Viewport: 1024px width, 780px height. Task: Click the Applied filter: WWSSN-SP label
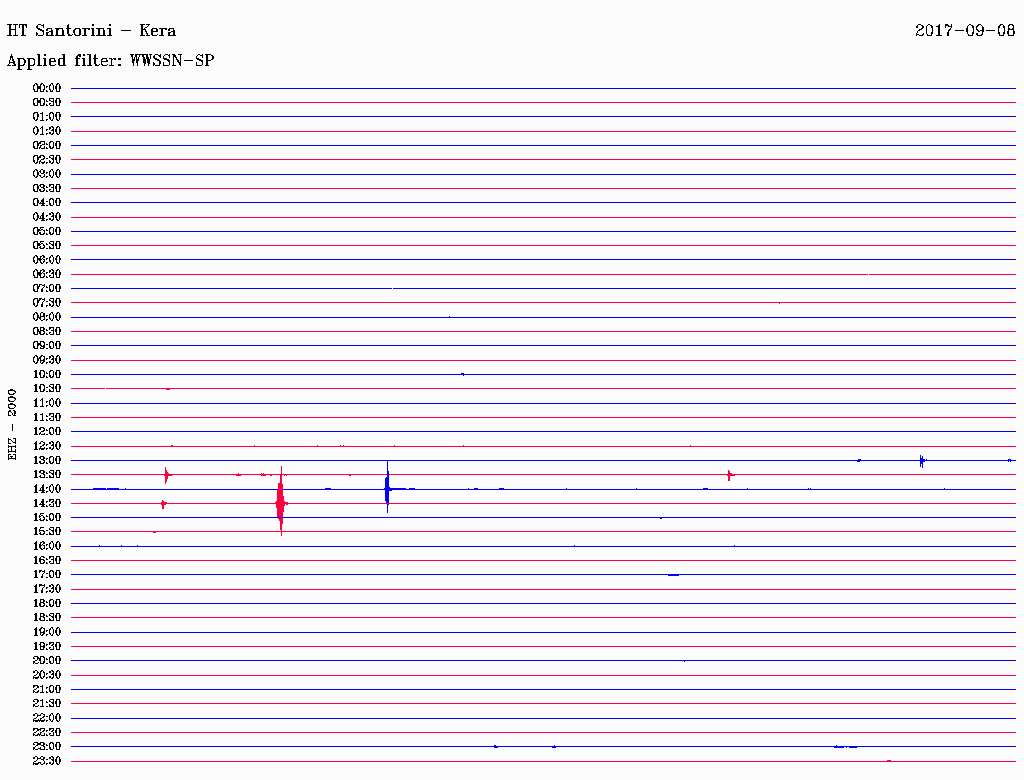tap(110, 61)
